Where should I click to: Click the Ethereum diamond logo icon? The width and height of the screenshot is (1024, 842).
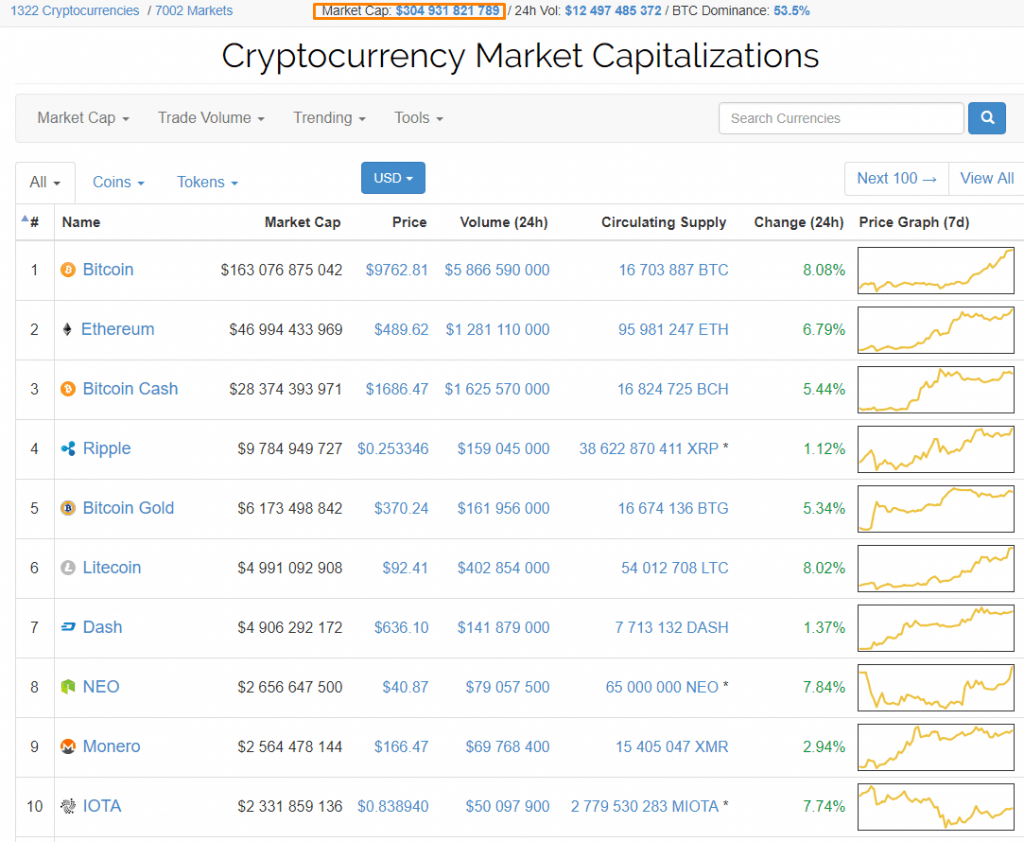[x=68, y=329]
